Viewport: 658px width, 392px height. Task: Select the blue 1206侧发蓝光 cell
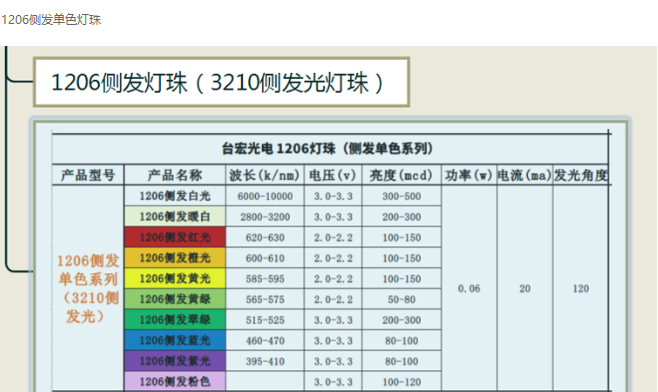pos(175,340)
